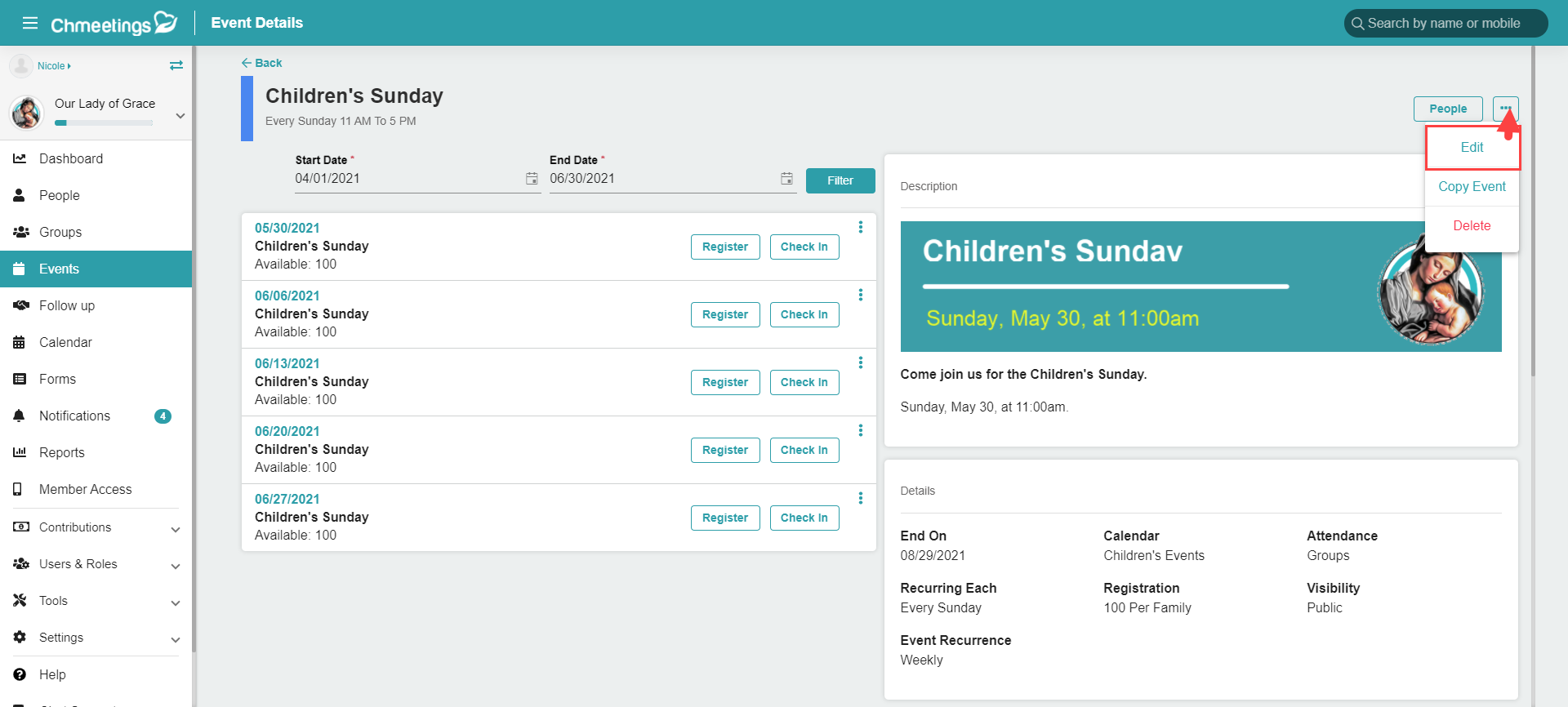Open the Start Date calendar picker icon
The image size is (1568, 707).
(x=532, y=178)
